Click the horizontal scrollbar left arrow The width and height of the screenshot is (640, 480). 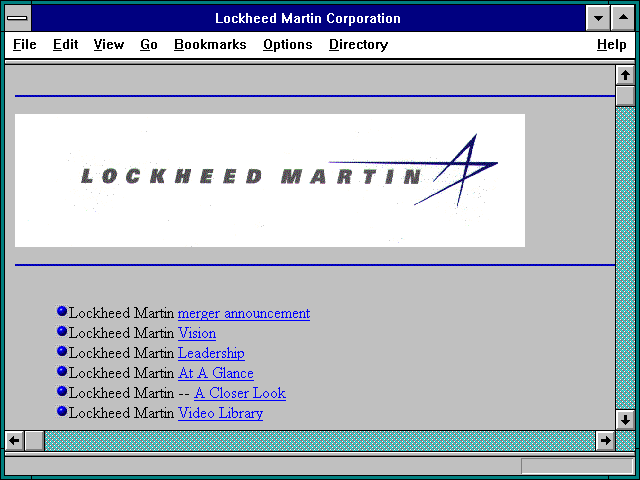coord(14,441)
